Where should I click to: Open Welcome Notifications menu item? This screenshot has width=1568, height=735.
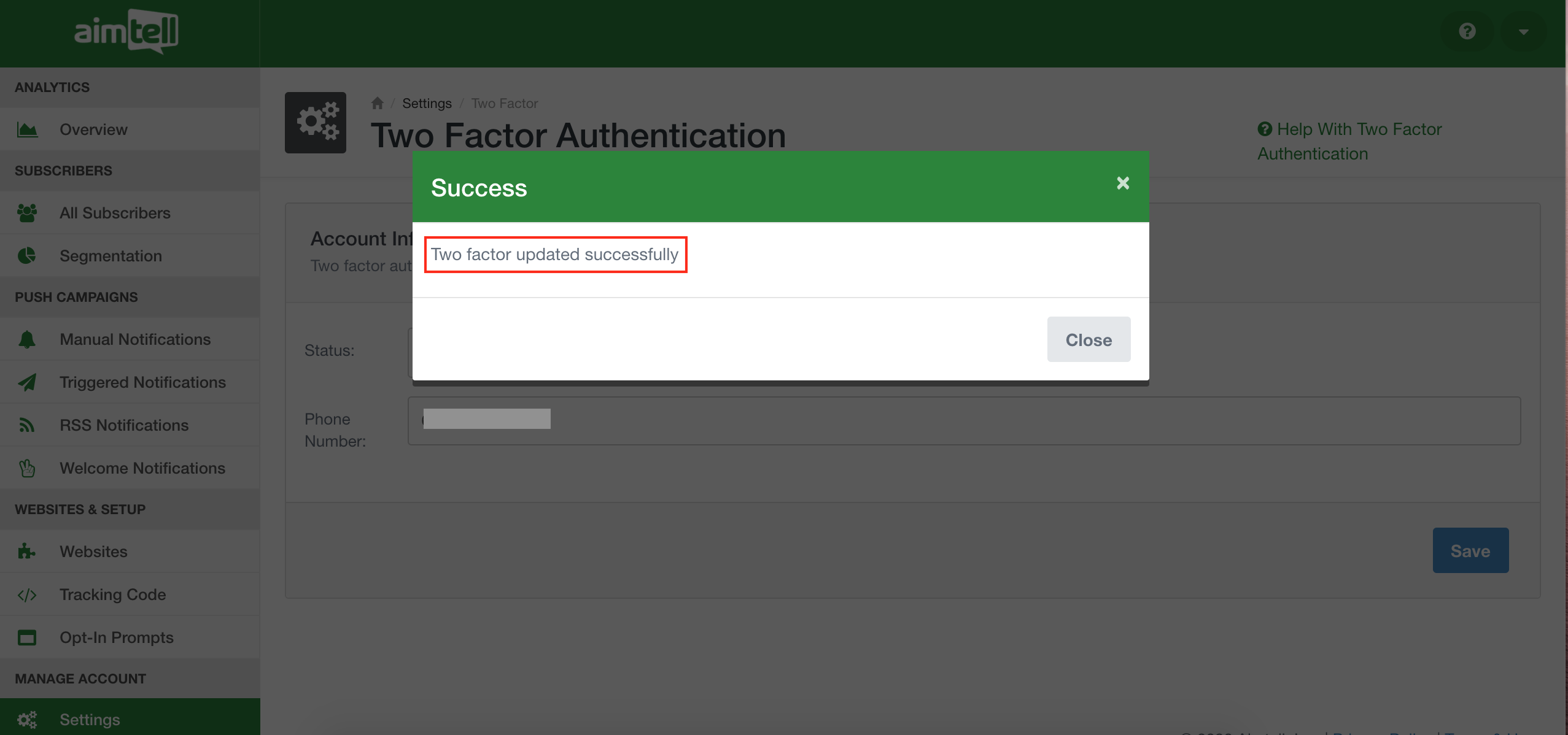coord(142,468)
